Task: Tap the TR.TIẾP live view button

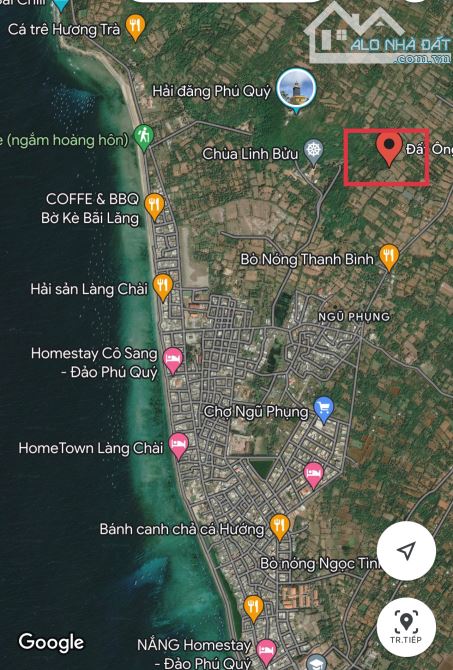Action: click(406, 627)
